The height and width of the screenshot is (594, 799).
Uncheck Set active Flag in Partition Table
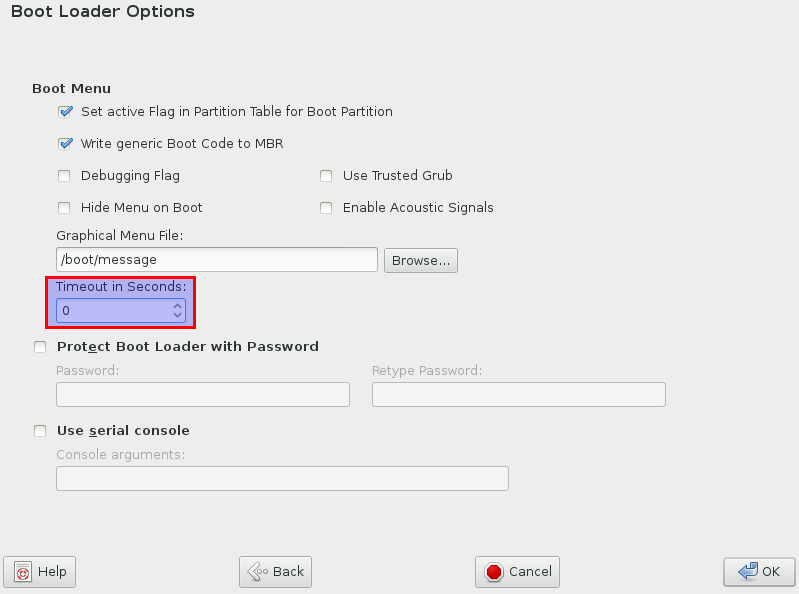66,112
